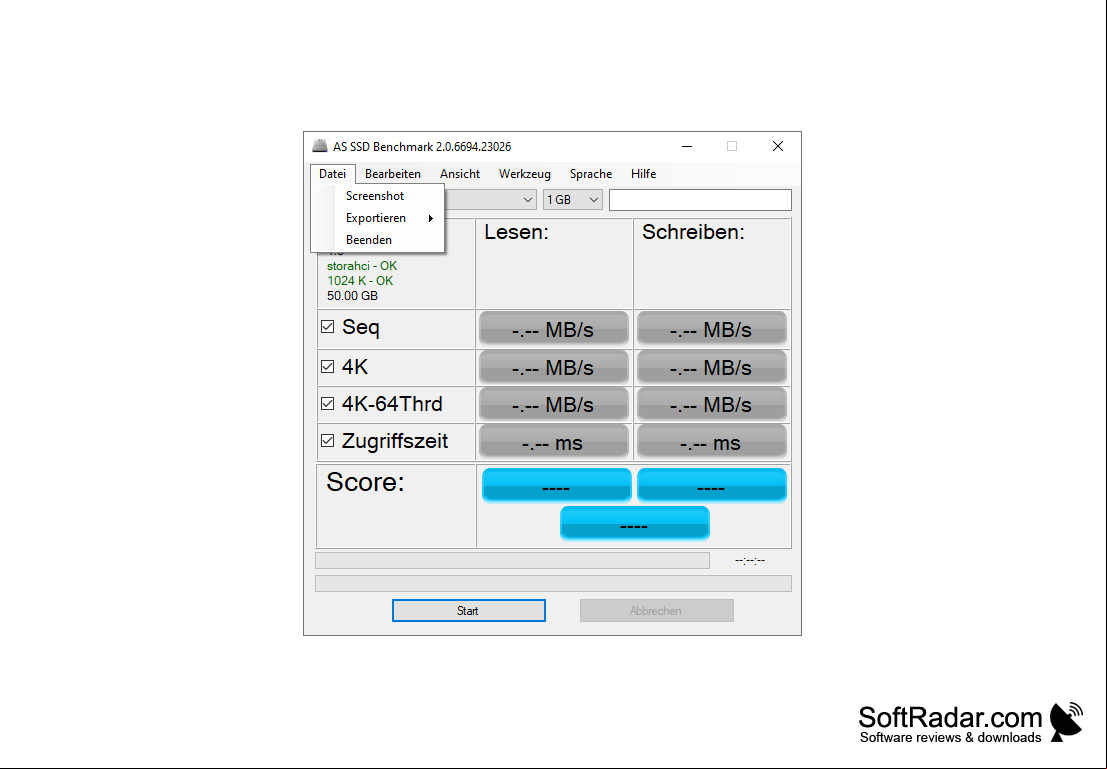Click the 'storahci - OK' status text

pos(362,266)
